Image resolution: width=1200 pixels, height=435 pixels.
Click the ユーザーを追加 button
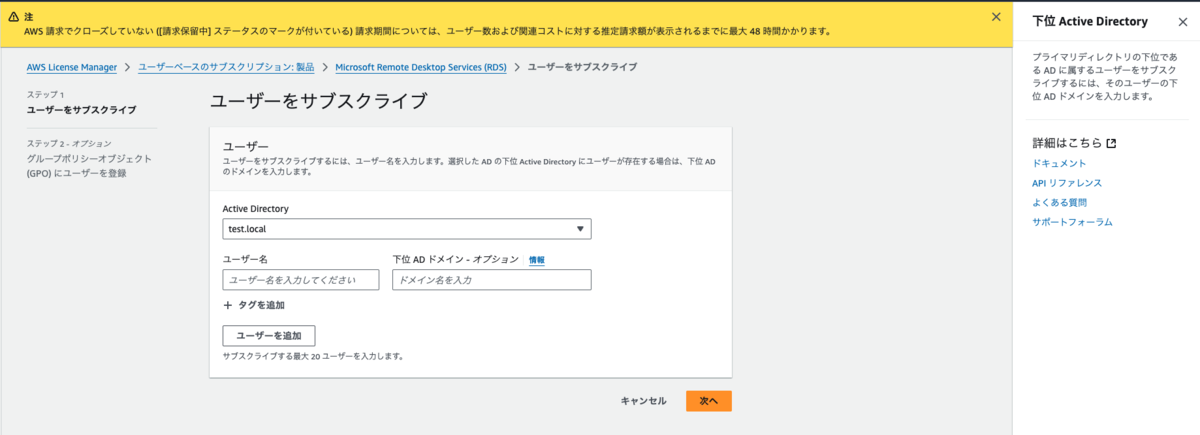[269, 335]
